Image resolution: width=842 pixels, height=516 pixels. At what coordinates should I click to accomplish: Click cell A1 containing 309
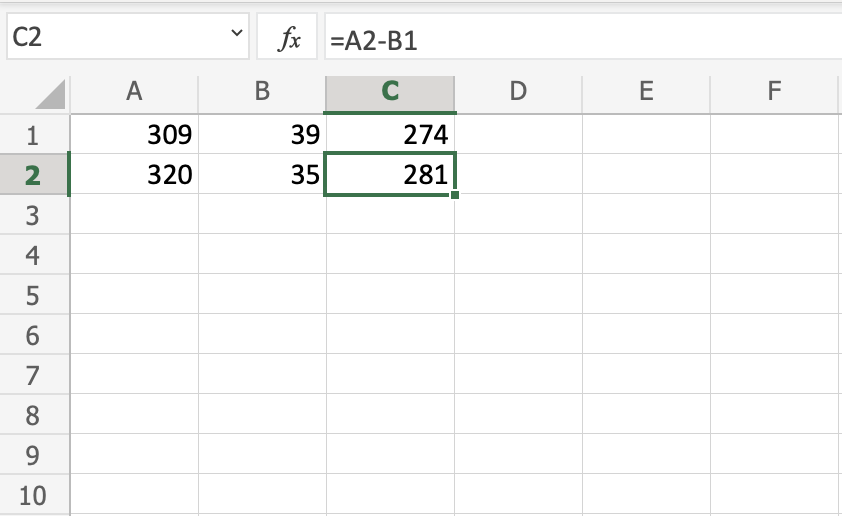point(134,134)
